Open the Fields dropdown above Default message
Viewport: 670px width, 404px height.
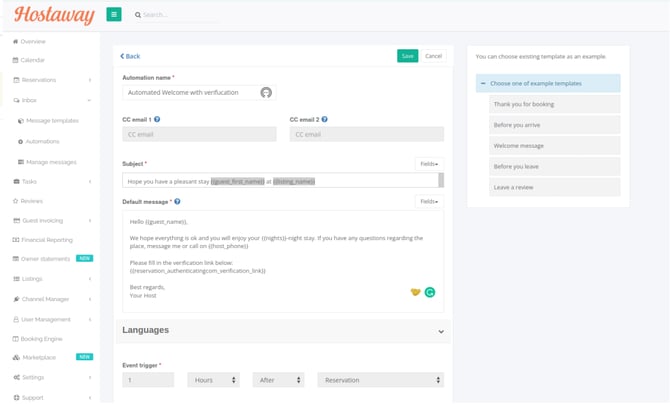[429, 201]
